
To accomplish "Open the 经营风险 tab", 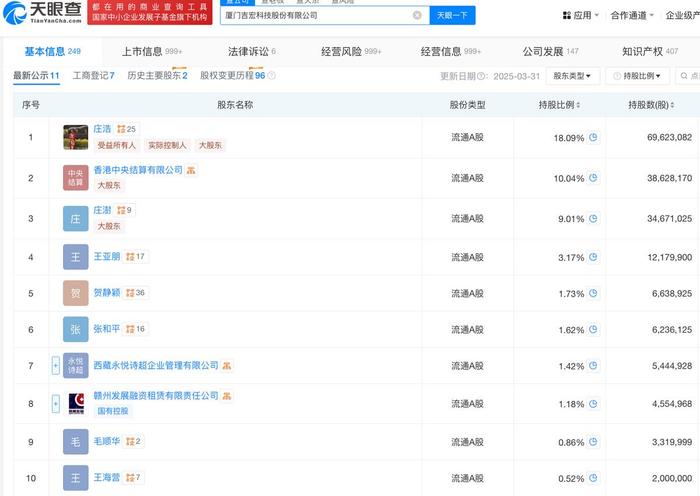I will [351, 51].
